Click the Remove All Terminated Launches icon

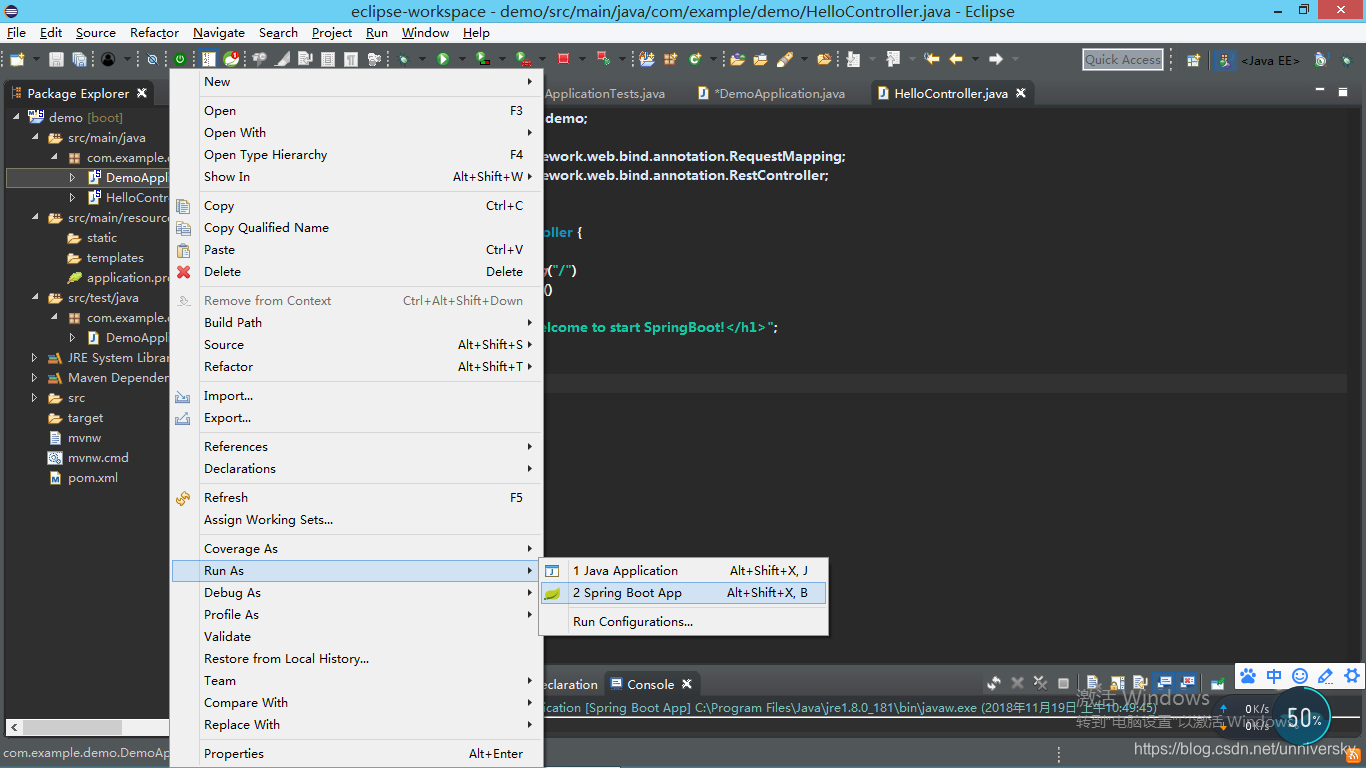pyautogui.click(x=1040, y=683)
